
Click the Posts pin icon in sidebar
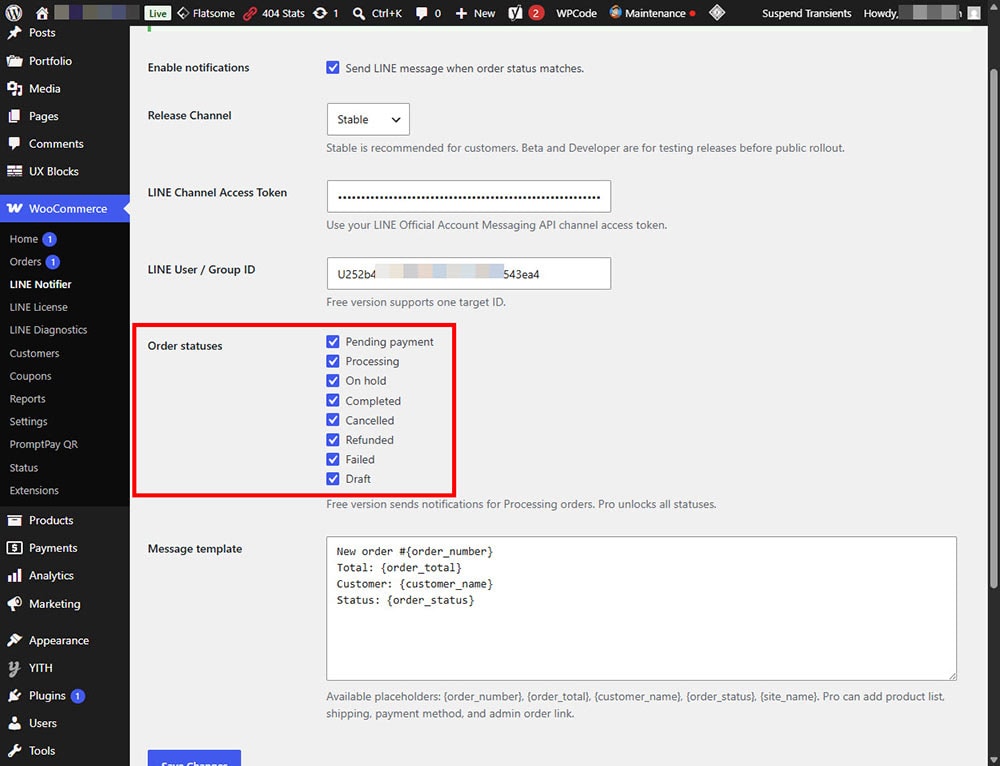pos(14,33)
